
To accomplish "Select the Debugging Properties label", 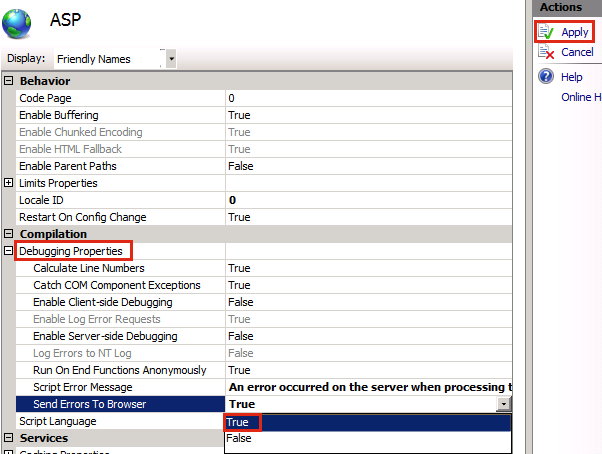I will coord(71,251).
